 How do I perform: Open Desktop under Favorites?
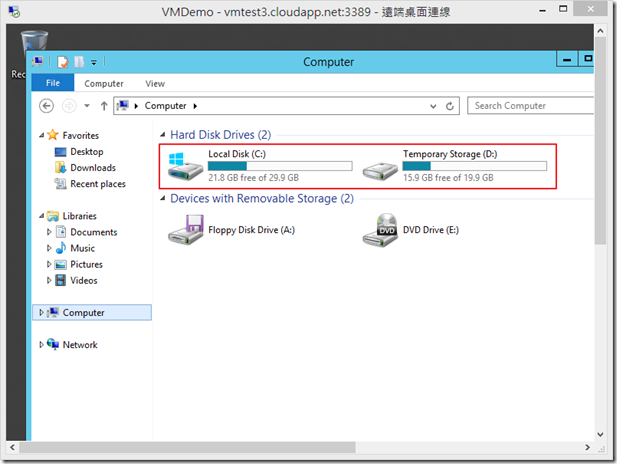point(87,152)
